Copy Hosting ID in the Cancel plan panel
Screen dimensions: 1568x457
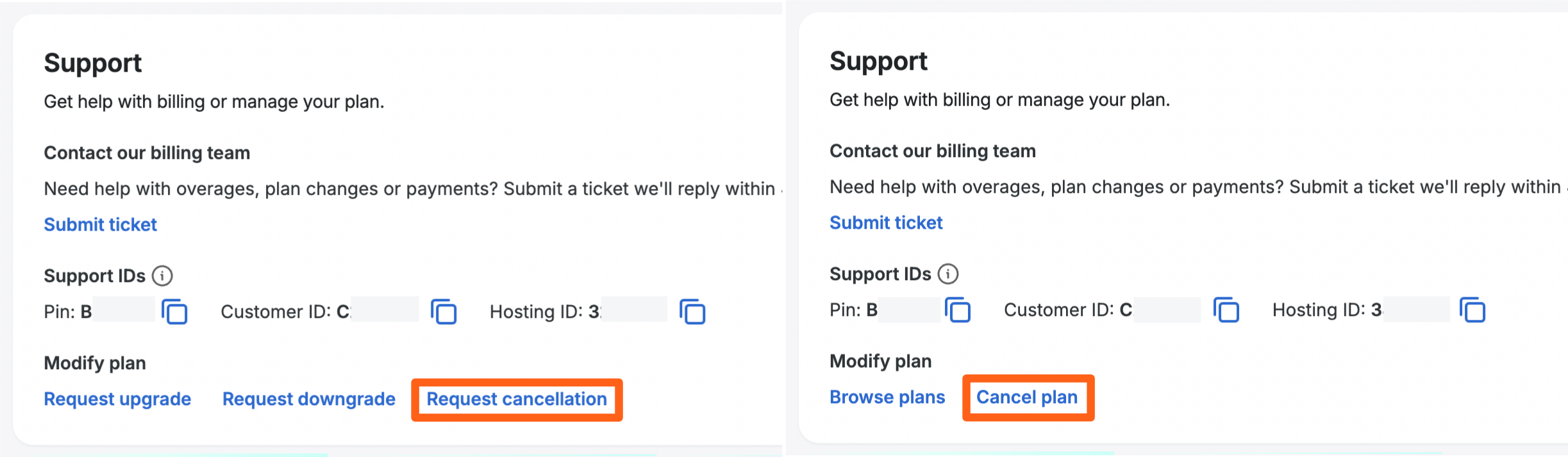click(x=1472, y=310)
